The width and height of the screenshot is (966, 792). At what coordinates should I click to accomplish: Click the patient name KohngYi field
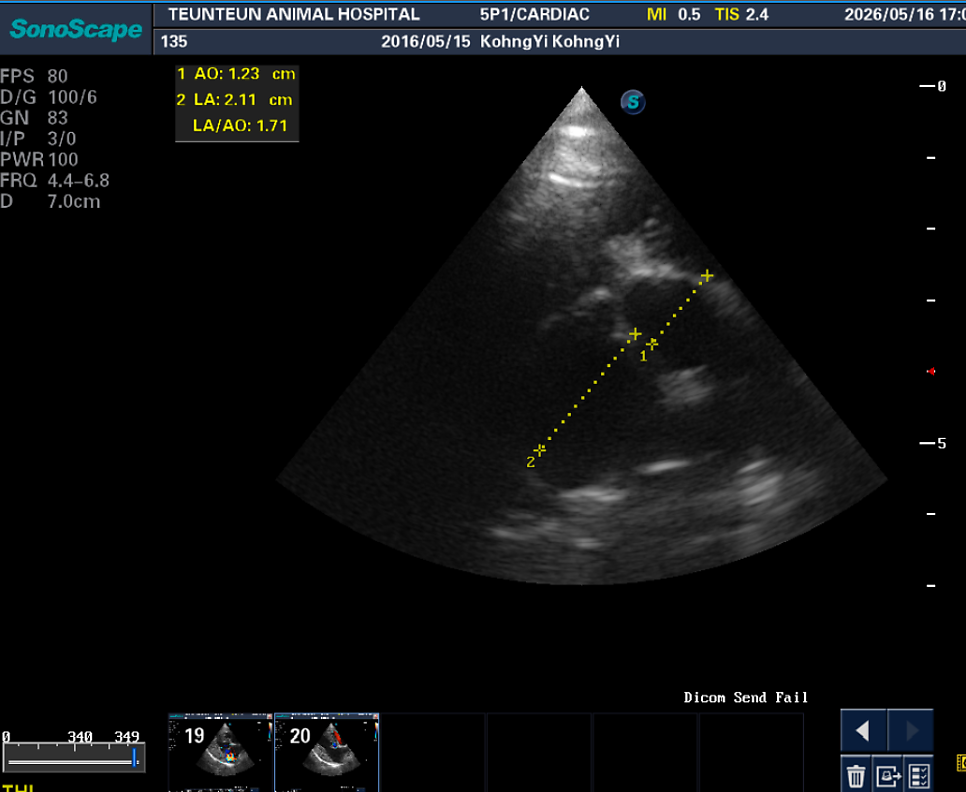[550, 42]
